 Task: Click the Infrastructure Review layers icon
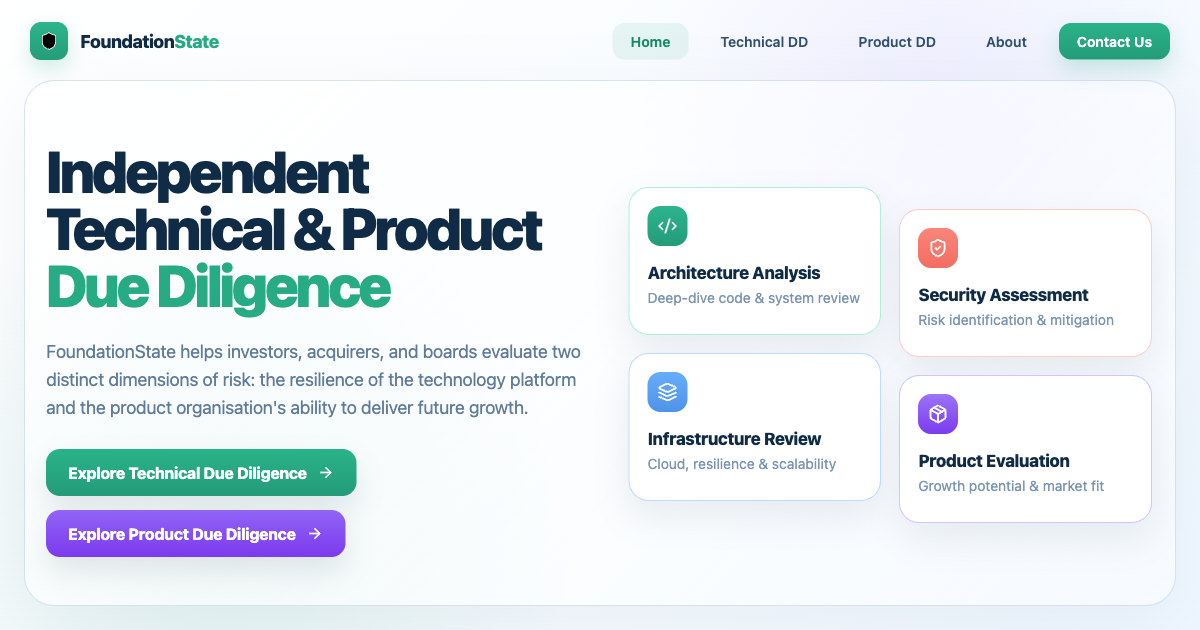(x=667, y=392)
